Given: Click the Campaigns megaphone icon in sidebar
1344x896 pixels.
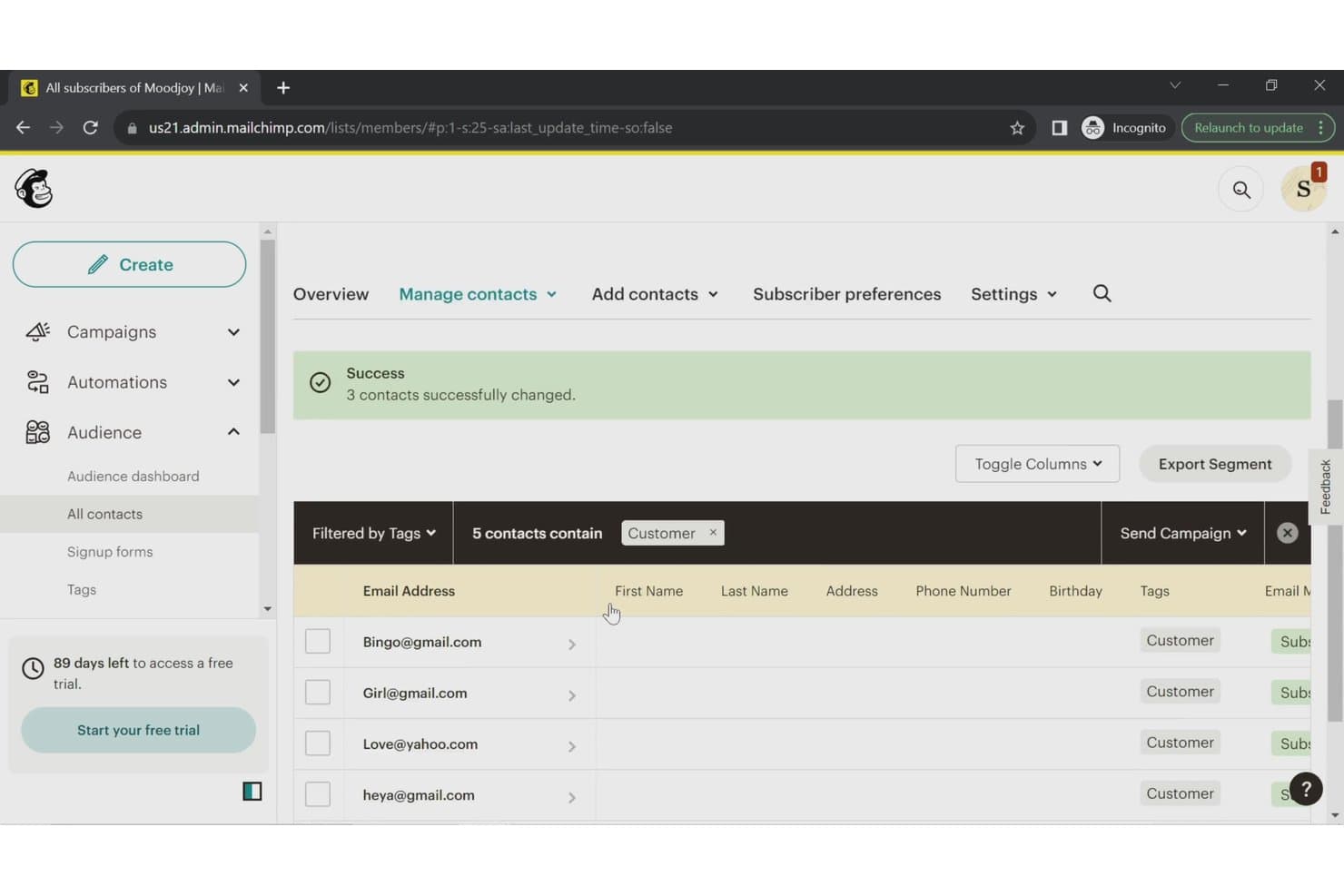Looking at the screenshot, I should pos(37,331).
